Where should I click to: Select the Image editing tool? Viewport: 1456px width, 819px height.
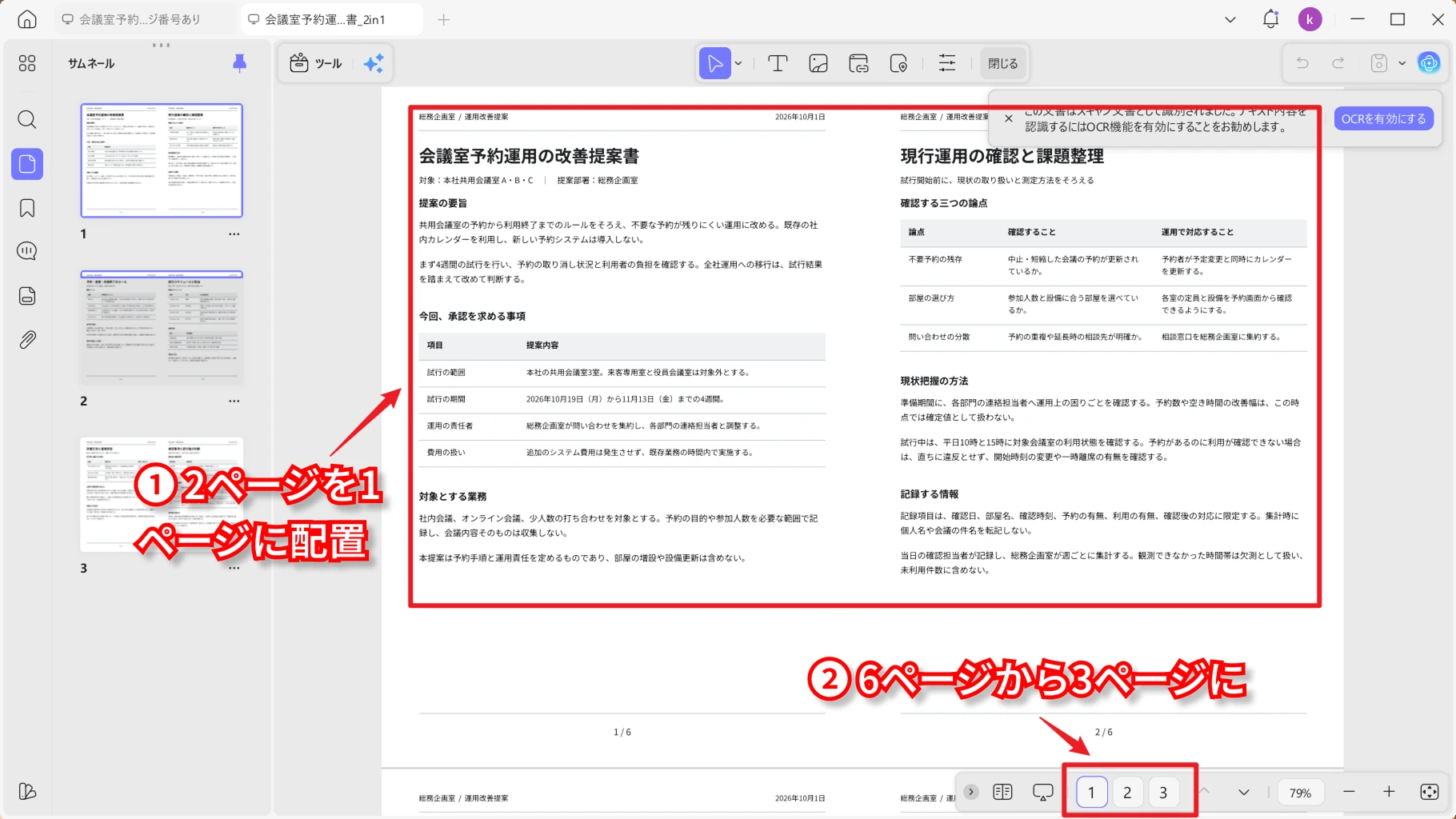[x=818, y=63]
